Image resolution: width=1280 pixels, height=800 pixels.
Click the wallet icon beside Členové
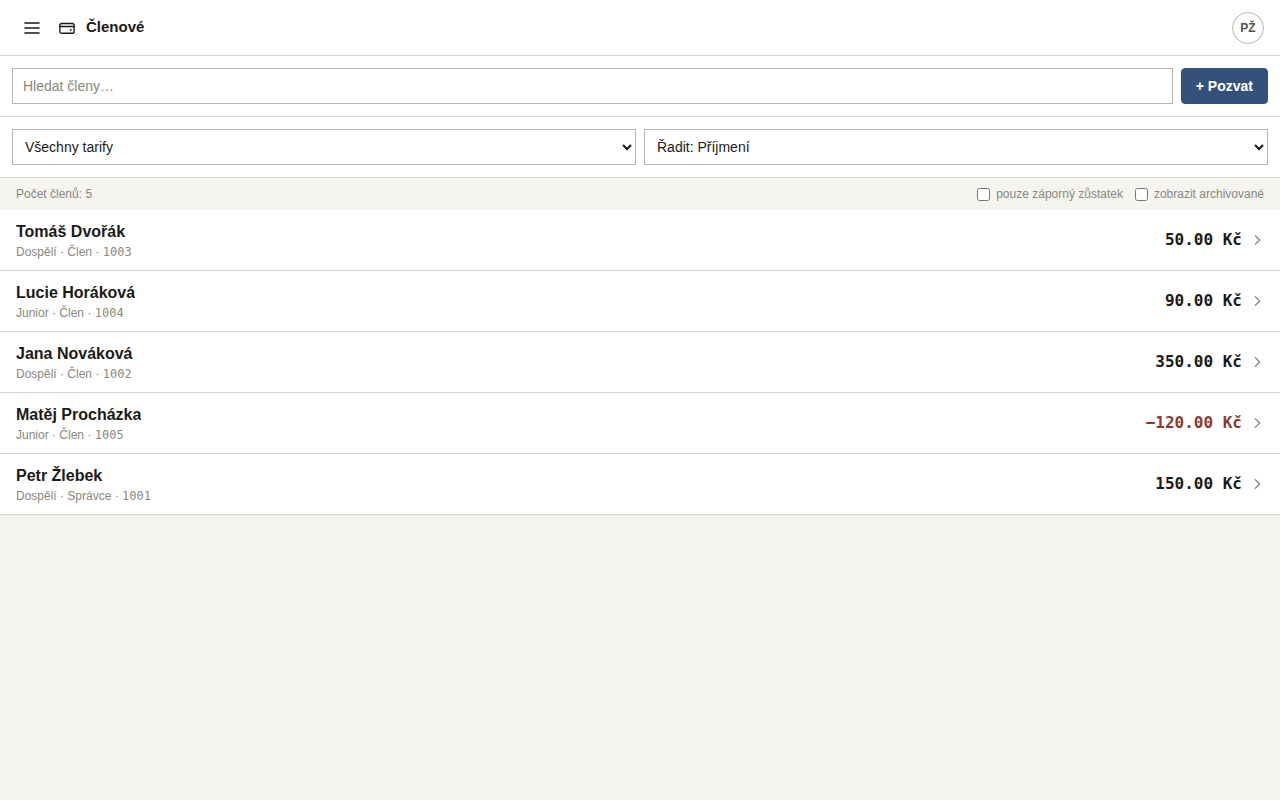(67, 28)
